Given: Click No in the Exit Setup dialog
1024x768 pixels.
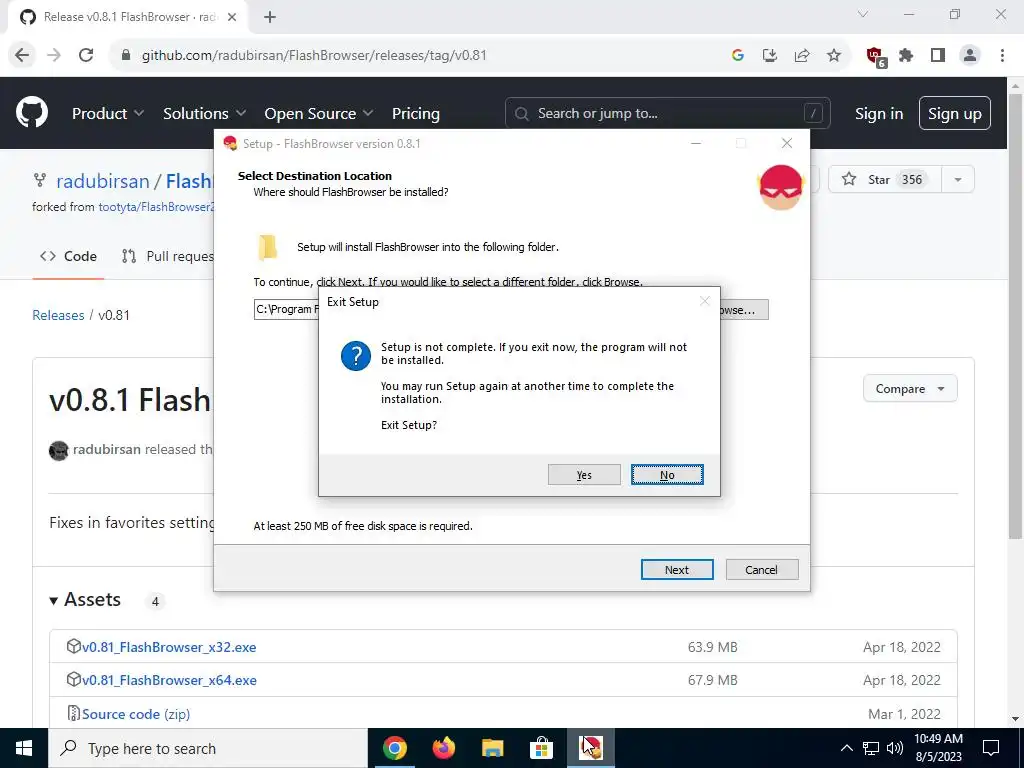Looking at the screenshot, I should click(x=667, y=475).
